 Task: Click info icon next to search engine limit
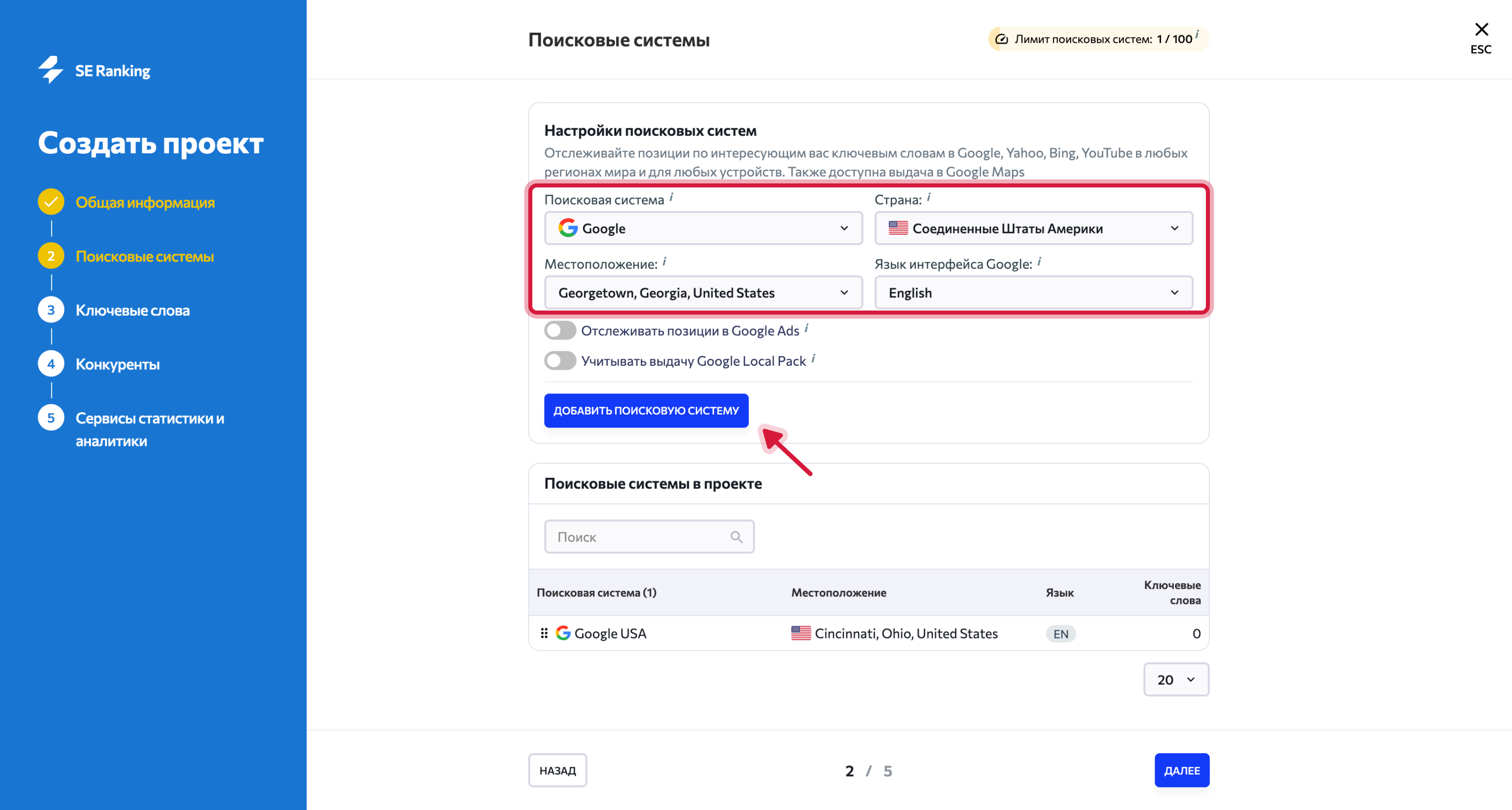click(x=1197, y=34)
